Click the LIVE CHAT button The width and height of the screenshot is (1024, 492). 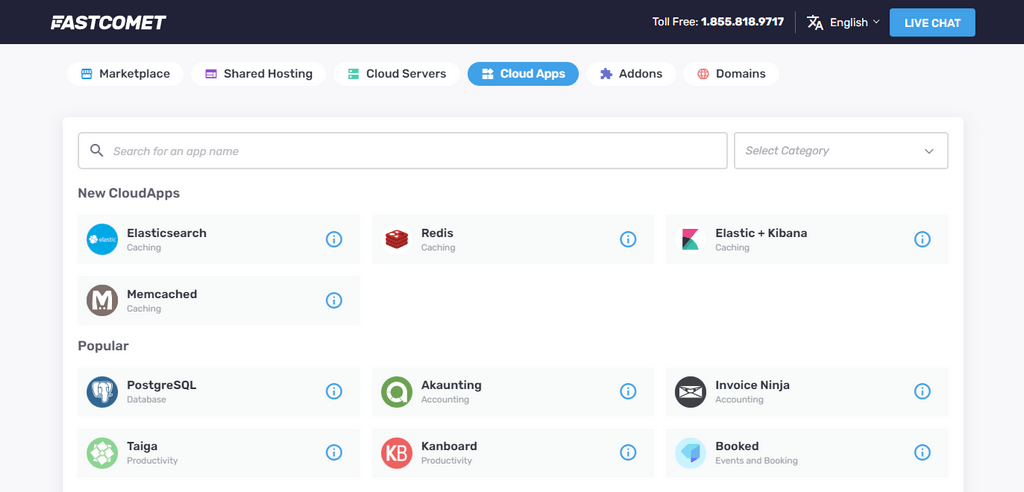[931, 22]
